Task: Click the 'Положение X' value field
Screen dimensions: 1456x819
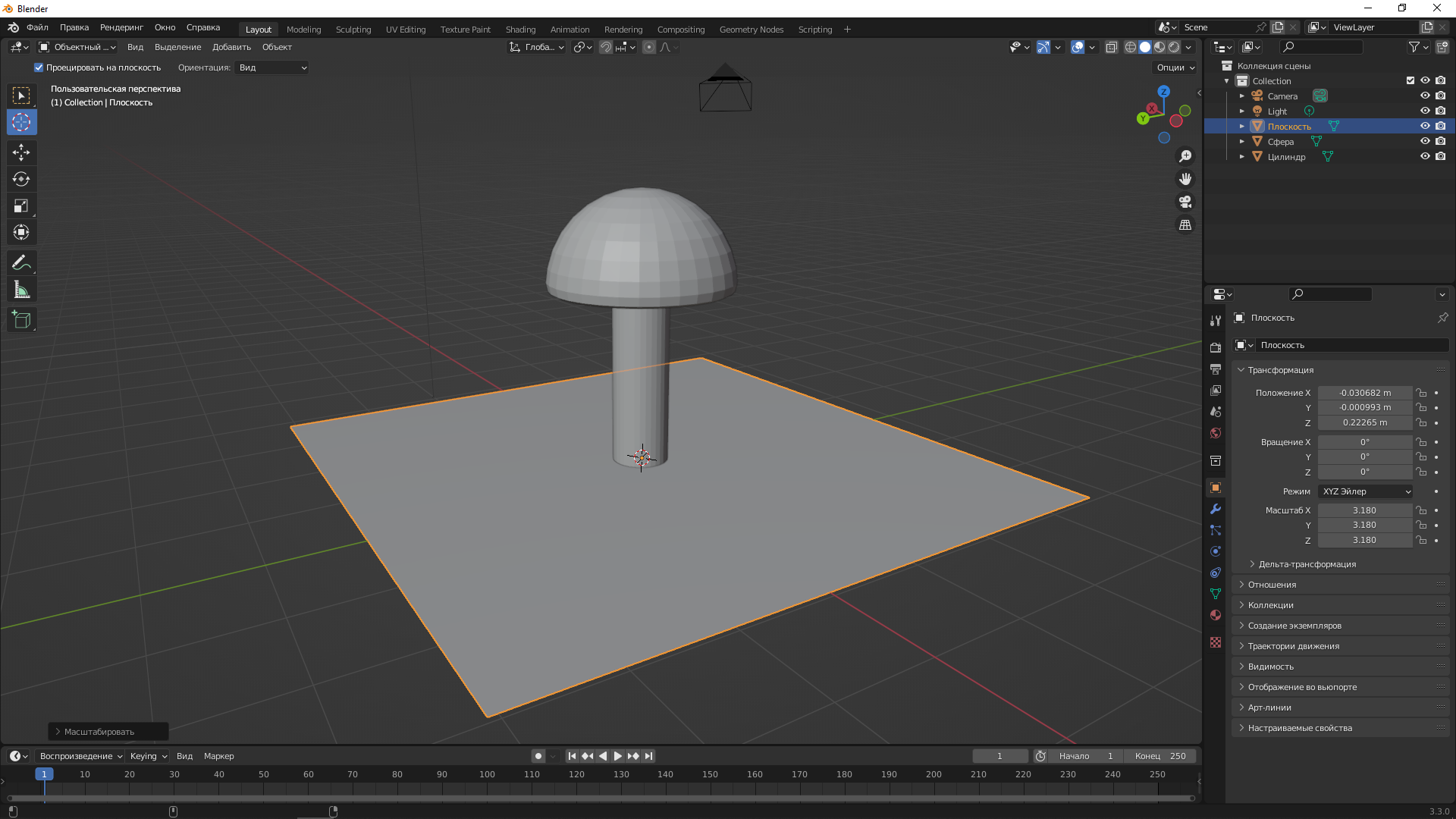Action: point(1365,393)
